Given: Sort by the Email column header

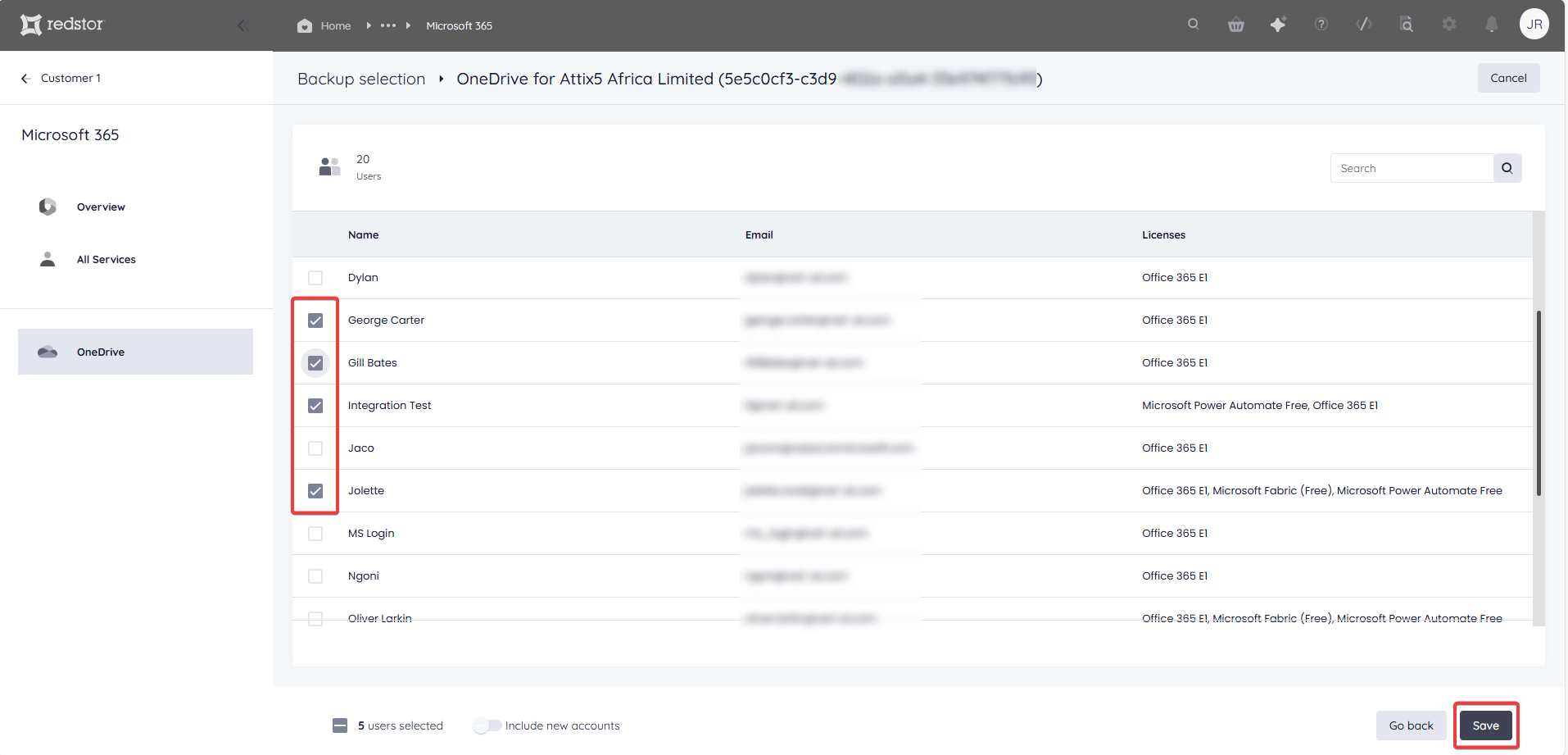Looking at the screenshot, I should pos(759,234).
